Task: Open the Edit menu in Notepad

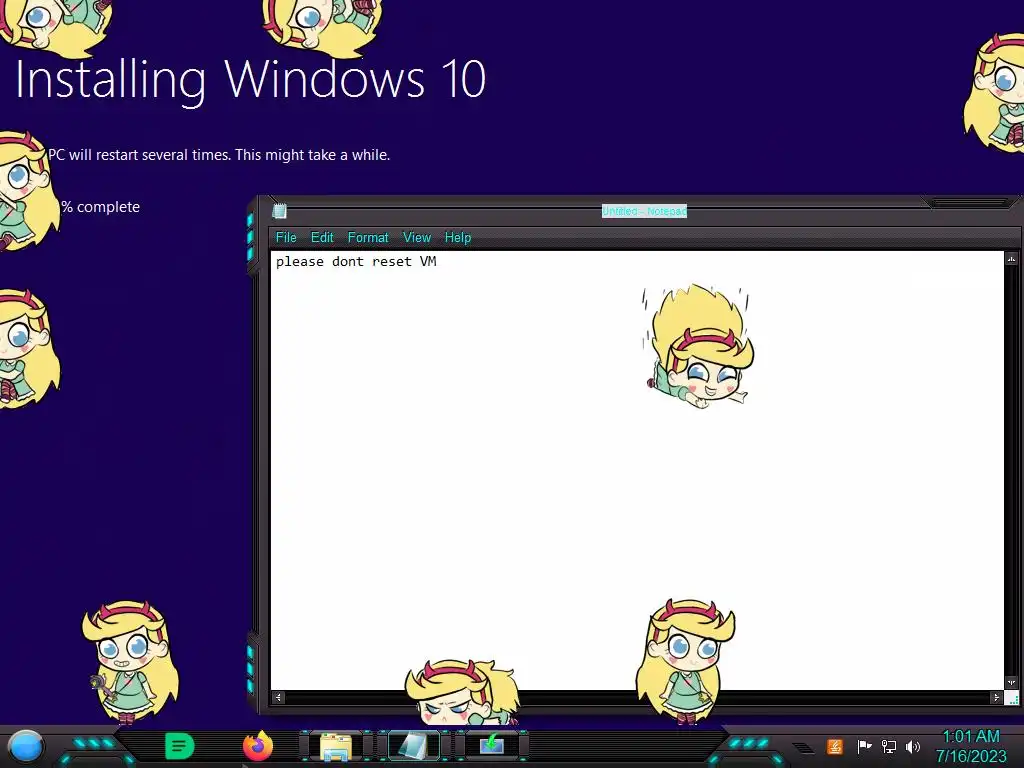Action: (322, 238)
